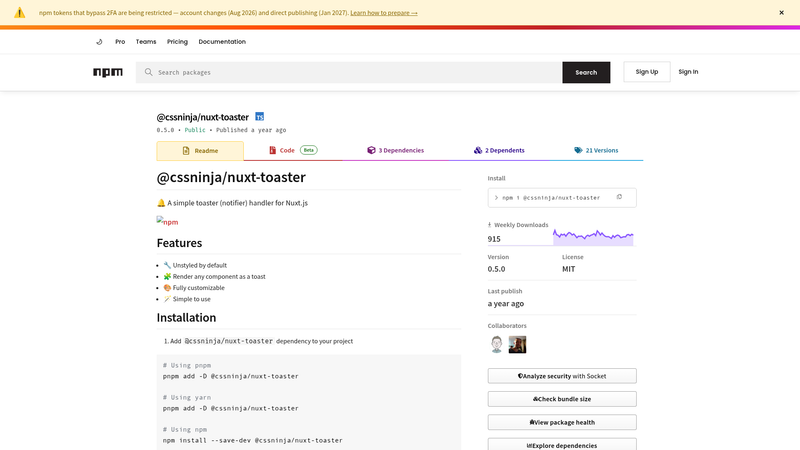The width and height of the screenshot is (800, 450).
Task: Open the second collaborator's avatar
Action: (517, 344)
